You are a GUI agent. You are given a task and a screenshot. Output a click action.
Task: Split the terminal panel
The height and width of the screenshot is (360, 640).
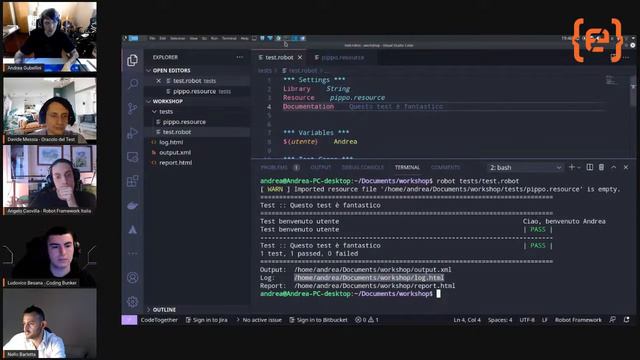(589, 167)
